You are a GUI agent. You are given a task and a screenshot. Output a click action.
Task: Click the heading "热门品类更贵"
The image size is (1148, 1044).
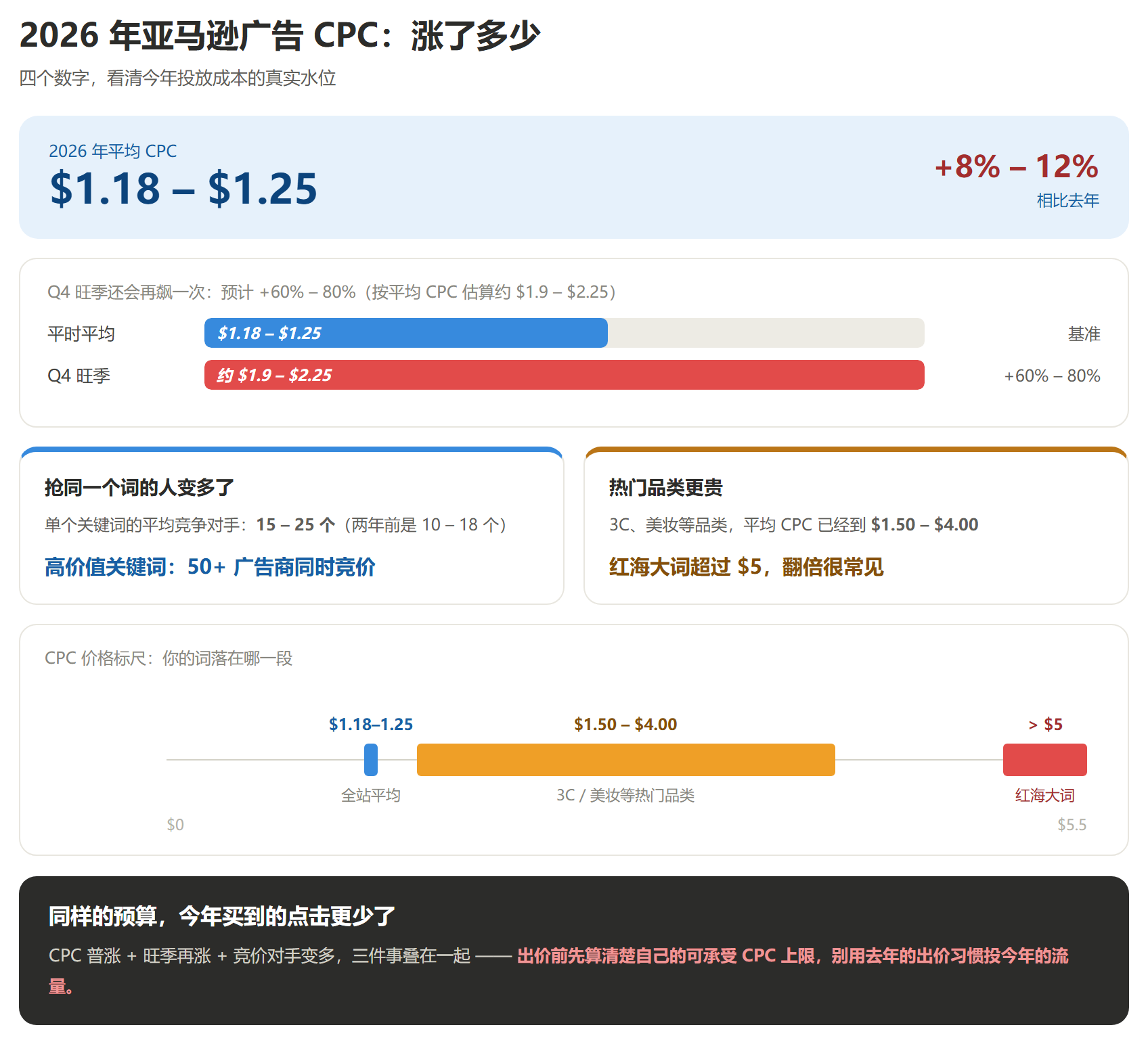click(665, 487)
